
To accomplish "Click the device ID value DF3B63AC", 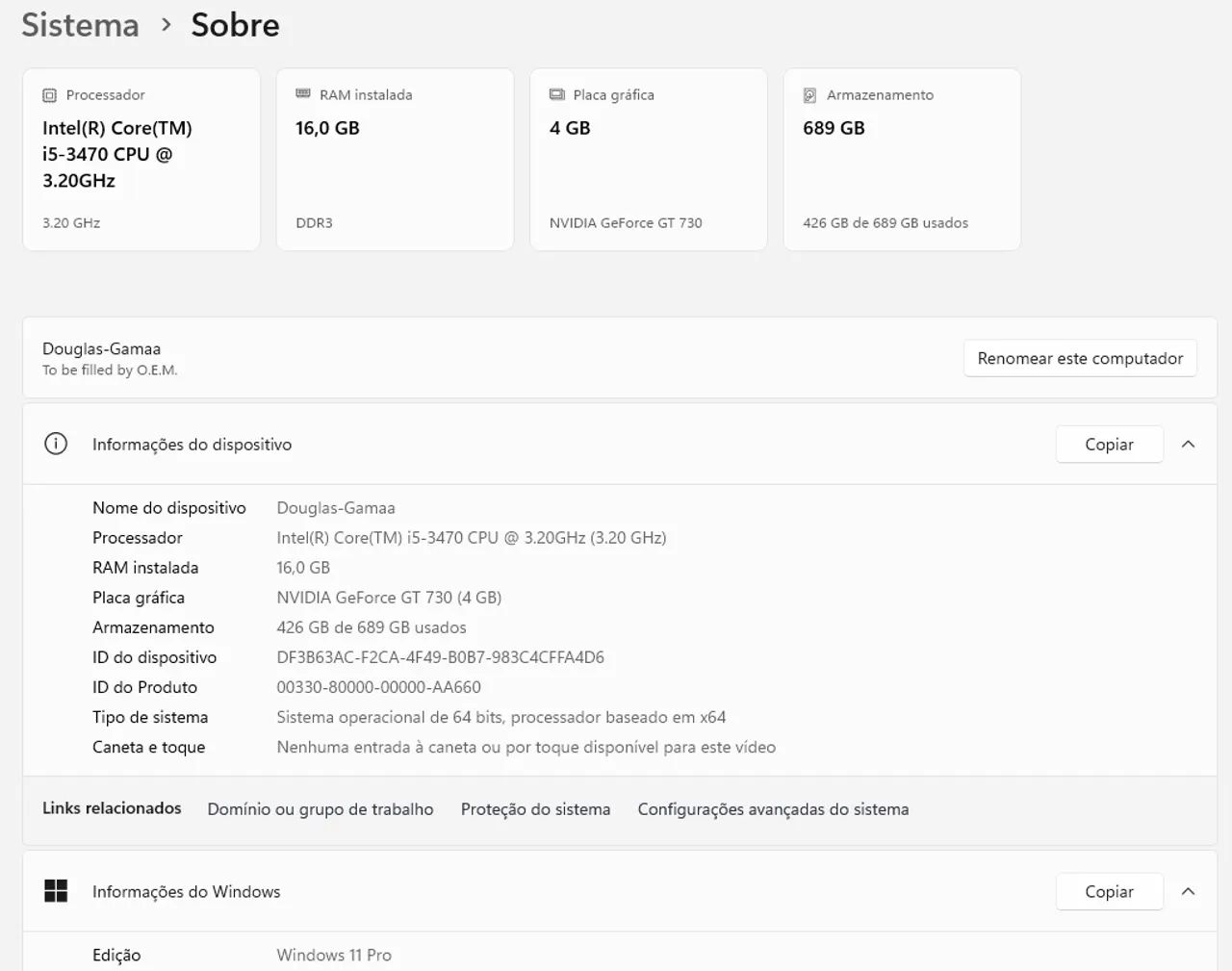I will click(x=440, y=657).
